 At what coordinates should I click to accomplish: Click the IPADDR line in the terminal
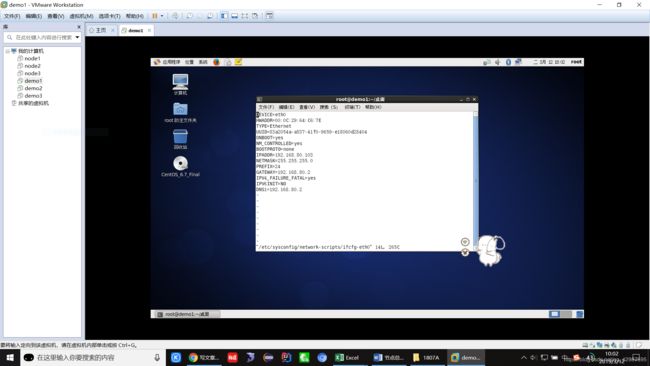(284, 155)
